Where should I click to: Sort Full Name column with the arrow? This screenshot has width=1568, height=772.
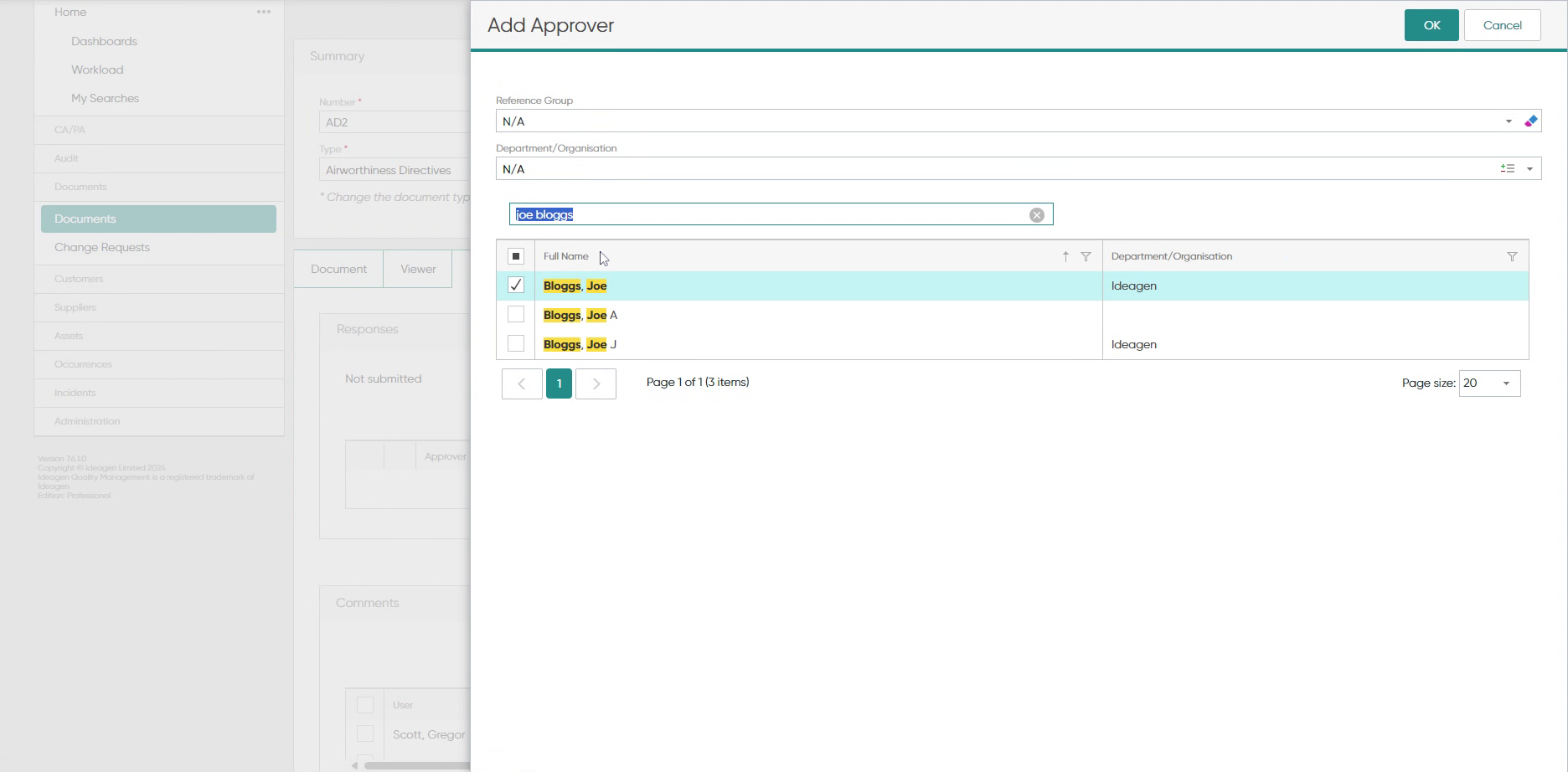coord(1065,256)
